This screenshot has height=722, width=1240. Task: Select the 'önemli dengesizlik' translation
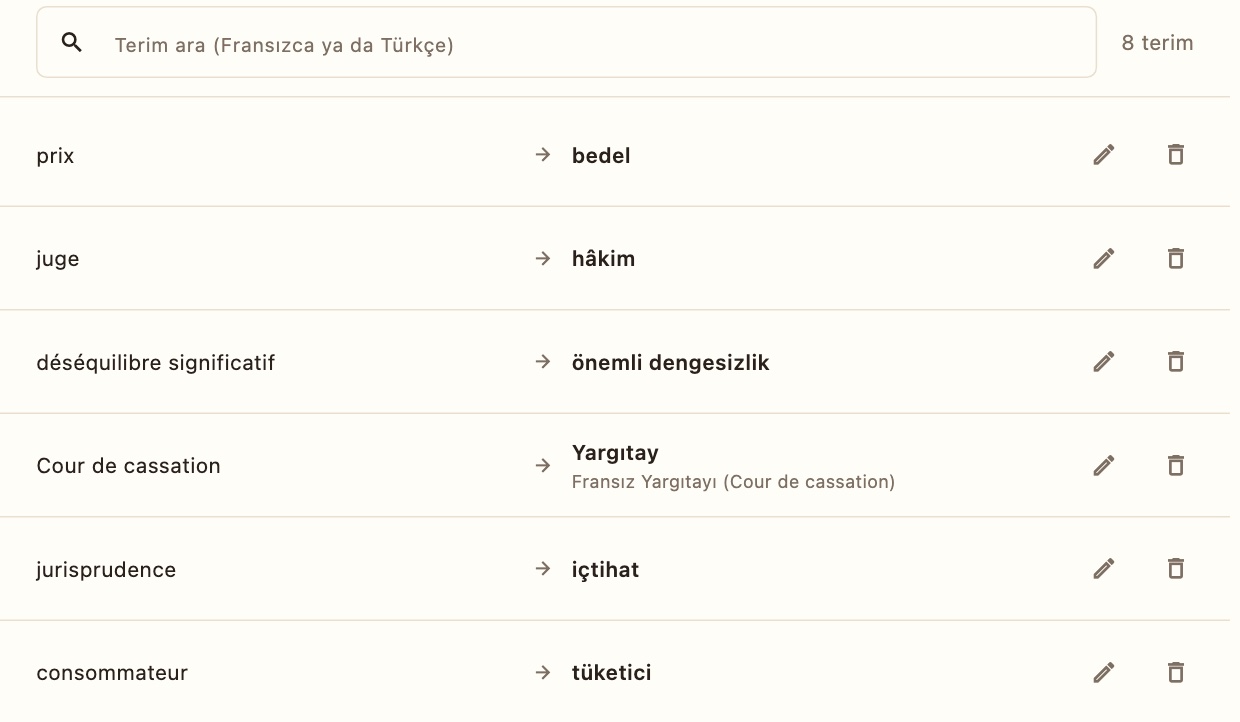[x=670, y=362]
